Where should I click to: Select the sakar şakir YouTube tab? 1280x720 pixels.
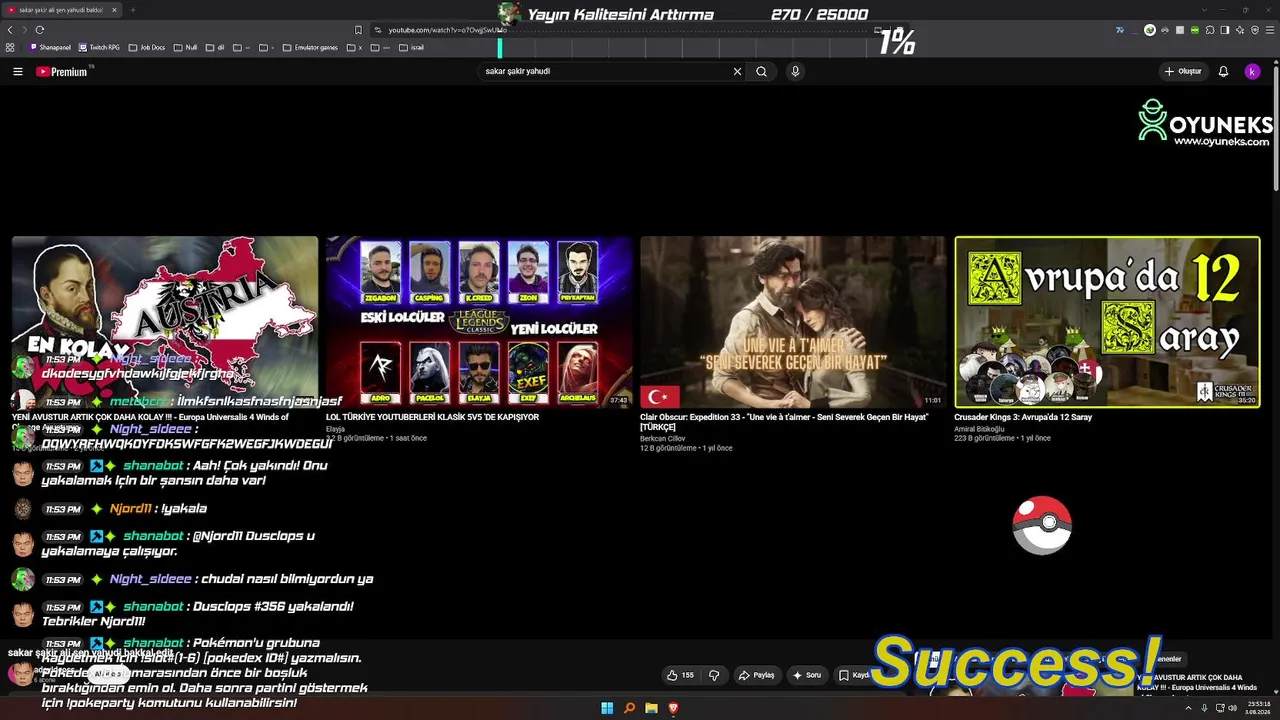60,10
